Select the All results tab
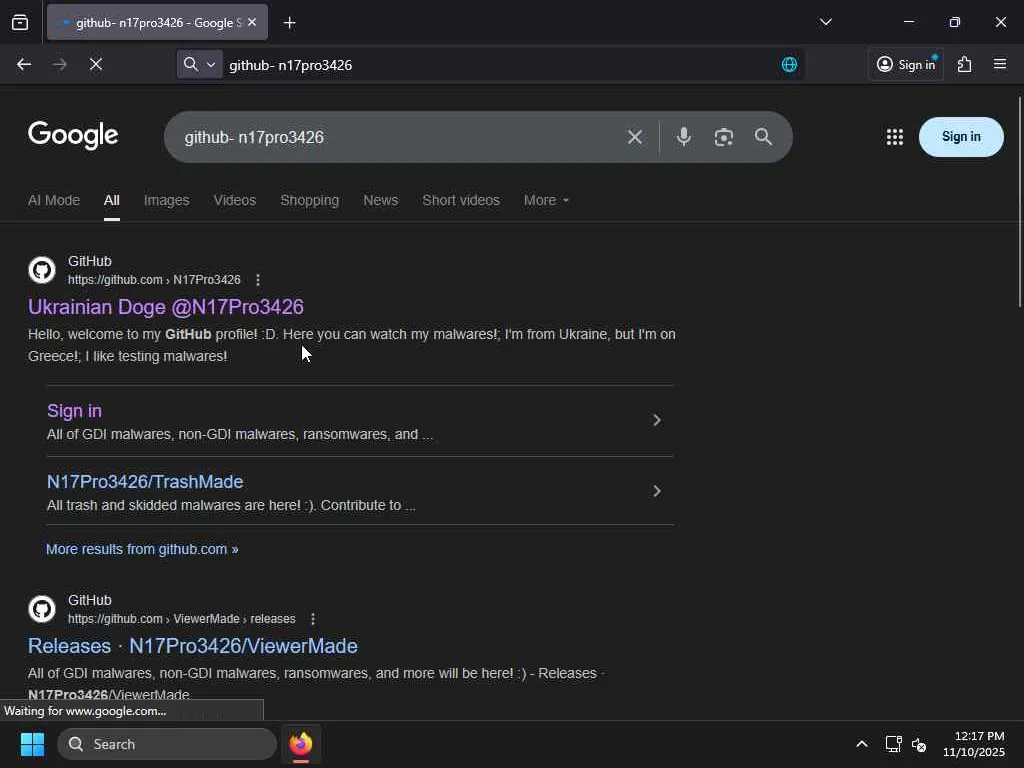The width and height of the screenshot is (1024, 768). [112, 200]
